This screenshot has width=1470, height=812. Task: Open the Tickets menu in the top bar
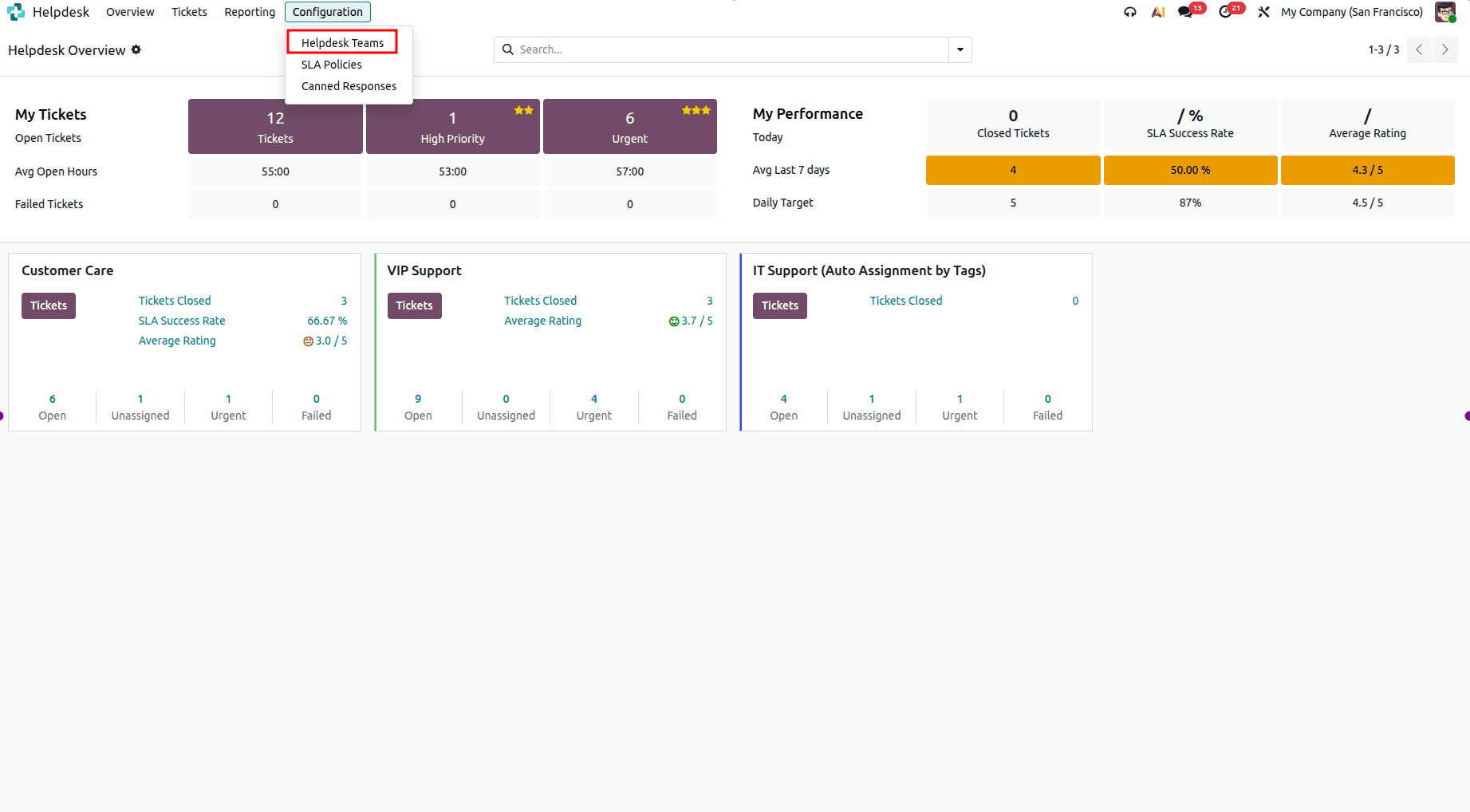tap(189, 12)
